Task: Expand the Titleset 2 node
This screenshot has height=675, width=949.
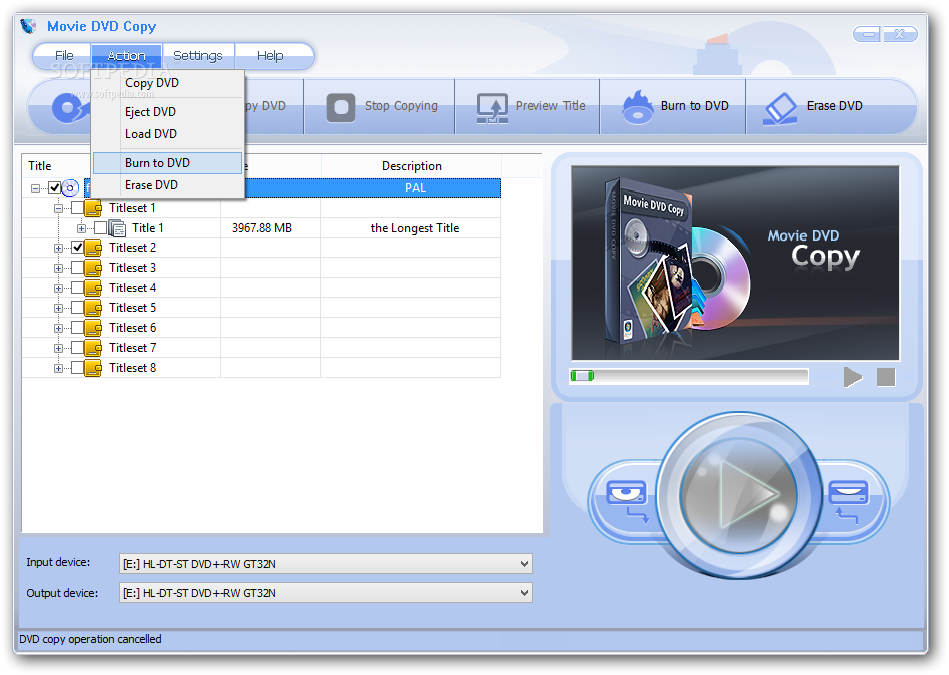Action: [x=58, y=248]
